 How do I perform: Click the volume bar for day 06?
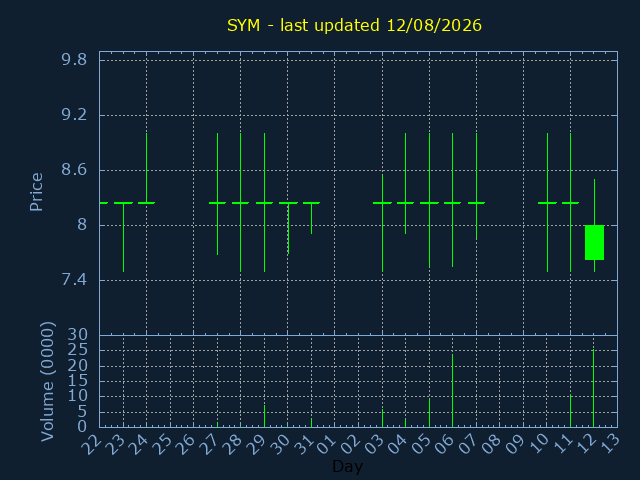coord(452,391)
